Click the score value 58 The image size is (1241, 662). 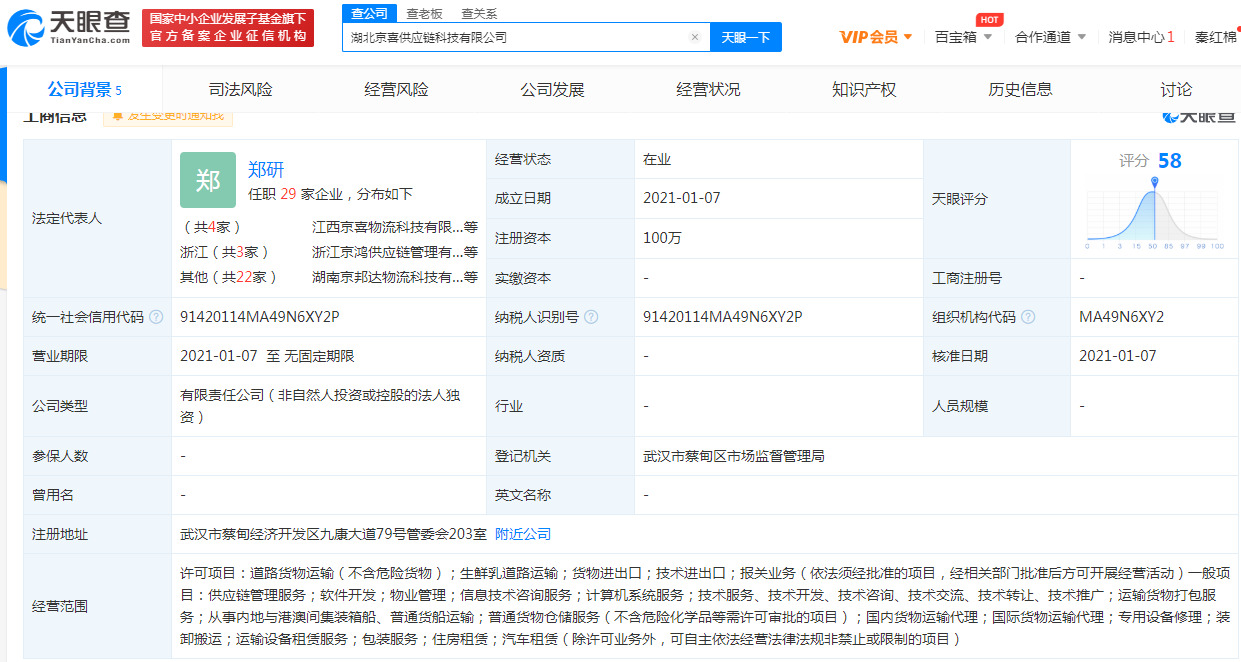tap(1169, 161)
